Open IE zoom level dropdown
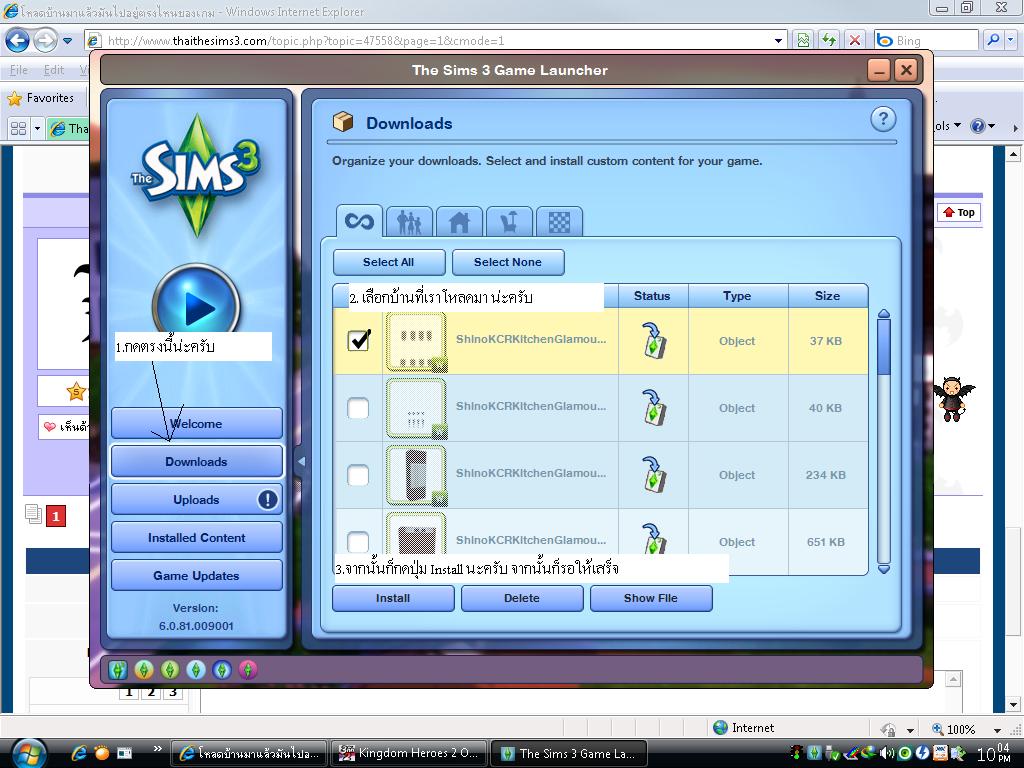Viewport: 1024px width, 768px height. click(997, 729)
